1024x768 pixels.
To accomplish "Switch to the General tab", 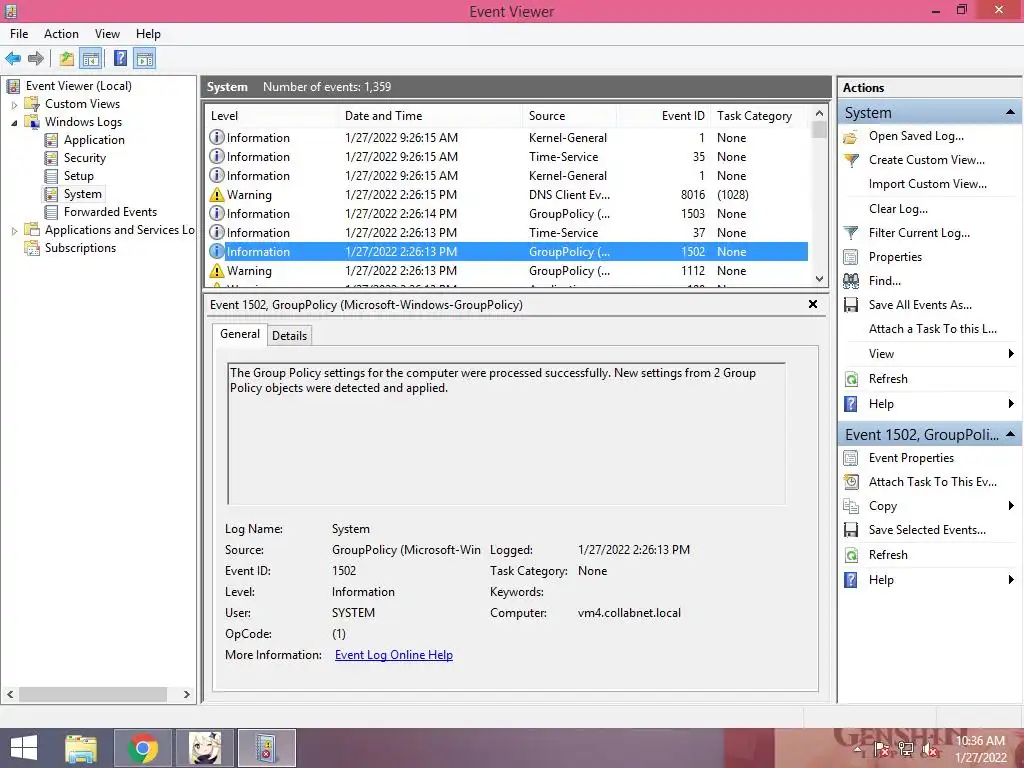I will (x=240, y=334).
